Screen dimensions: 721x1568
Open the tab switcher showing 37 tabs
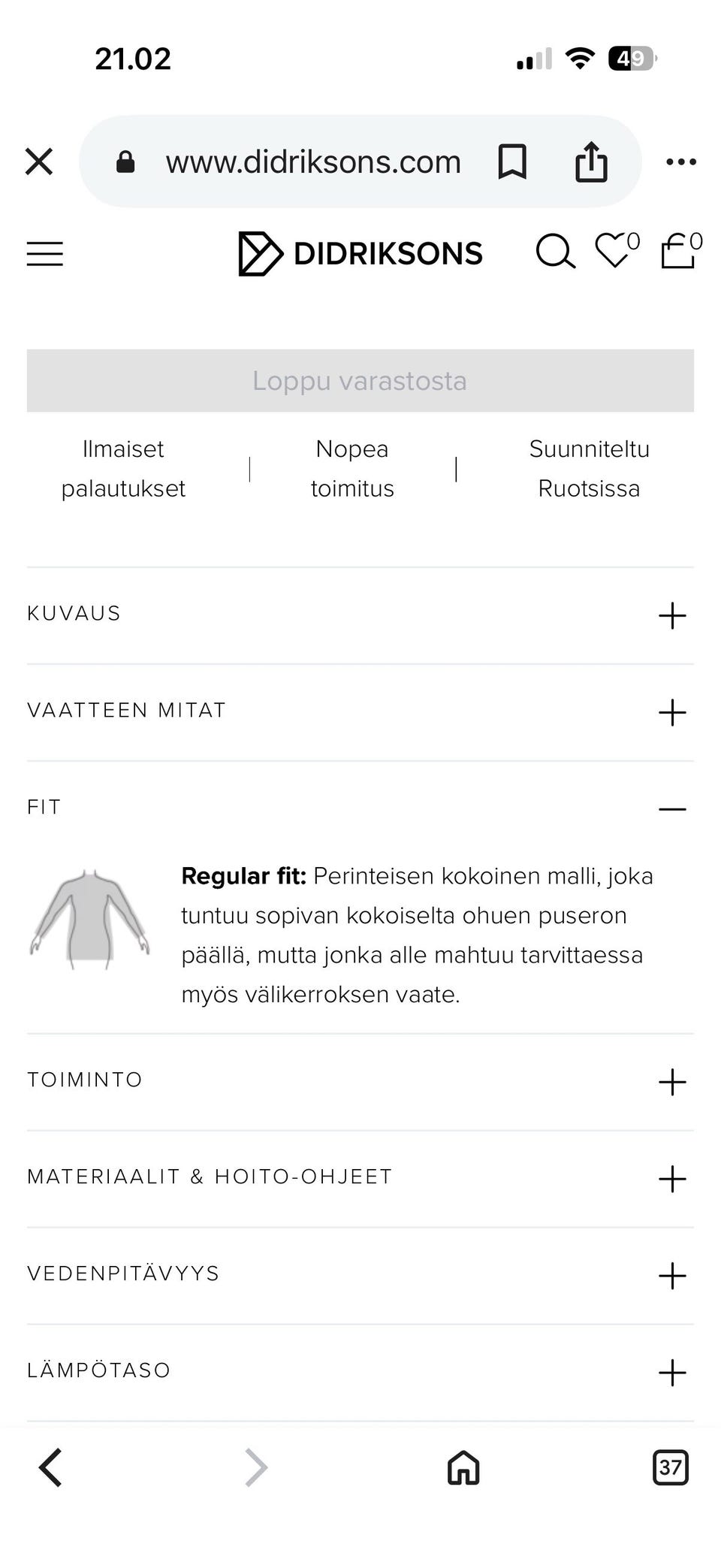pos(670,1467)
